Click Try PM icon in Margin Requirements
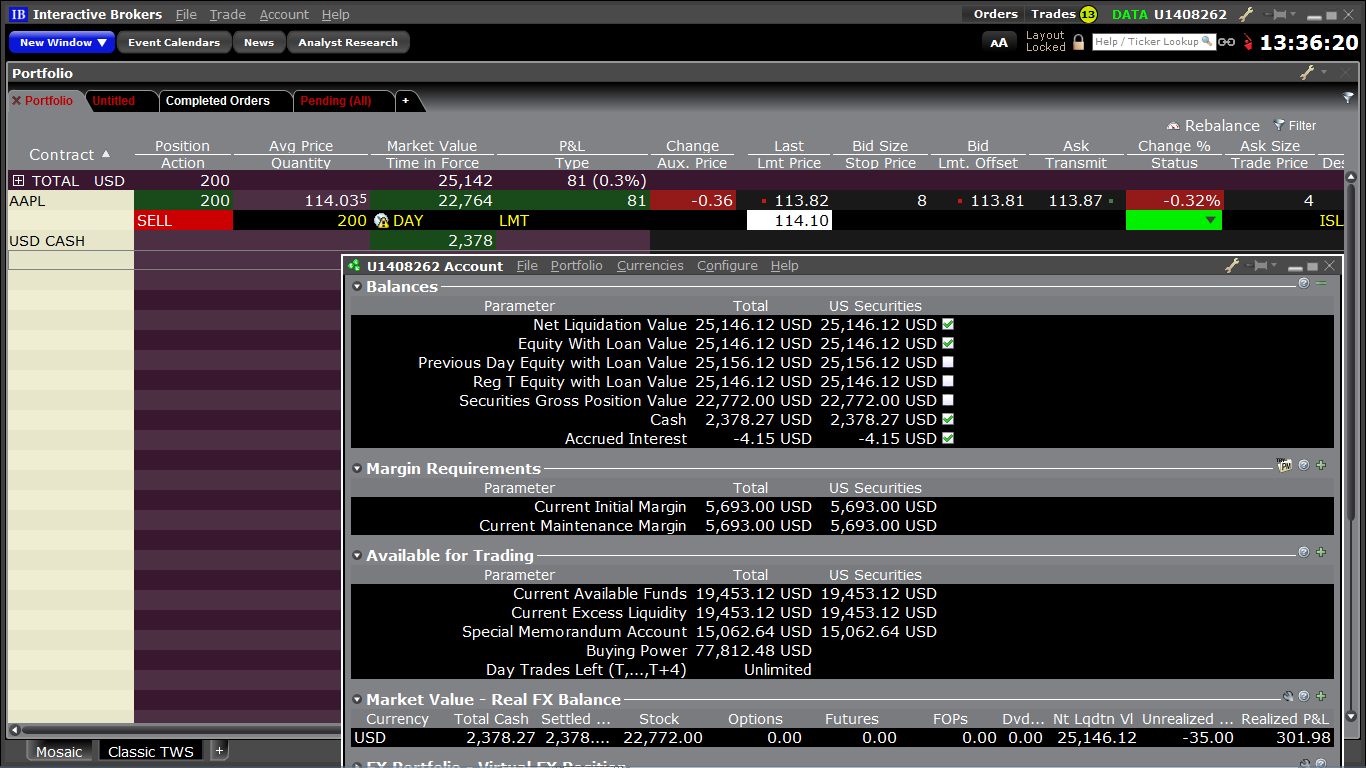Screen dimensions: 1366x768 coord(1284,466)
